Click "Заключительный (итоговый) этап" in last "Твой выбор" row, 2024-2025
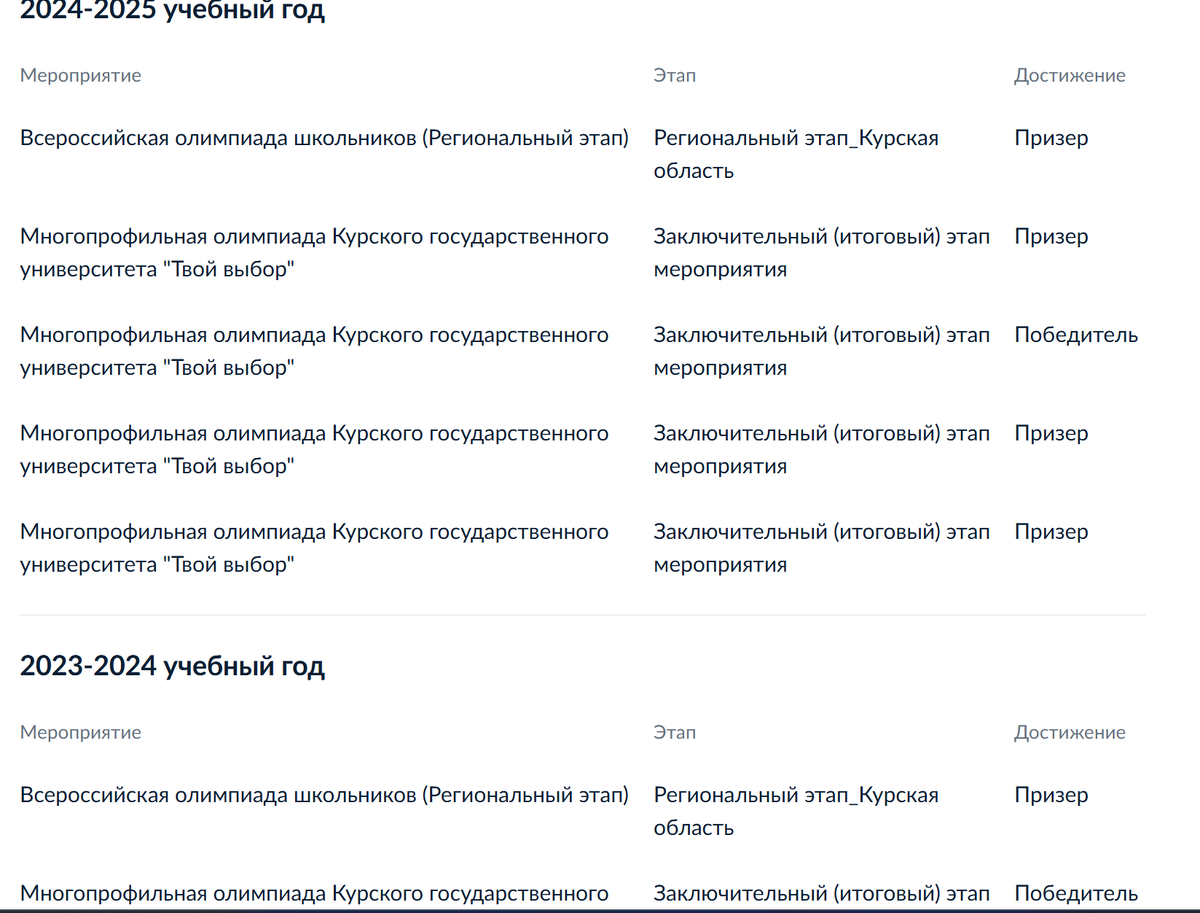 tap(822, 548)
